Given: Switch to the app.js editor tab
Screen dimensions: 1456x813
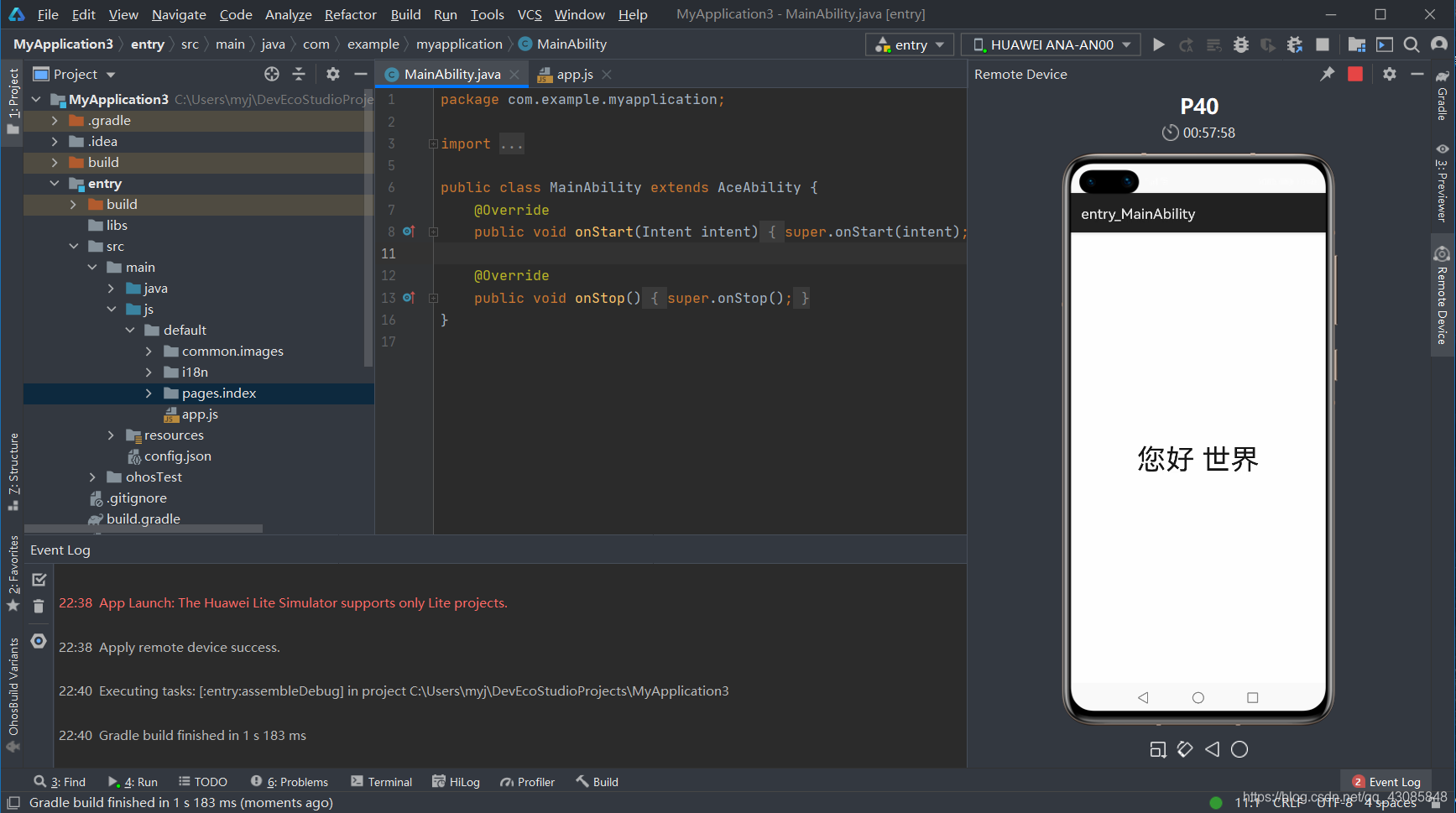Looking at the screenshot, I should (x=574, y=74).
